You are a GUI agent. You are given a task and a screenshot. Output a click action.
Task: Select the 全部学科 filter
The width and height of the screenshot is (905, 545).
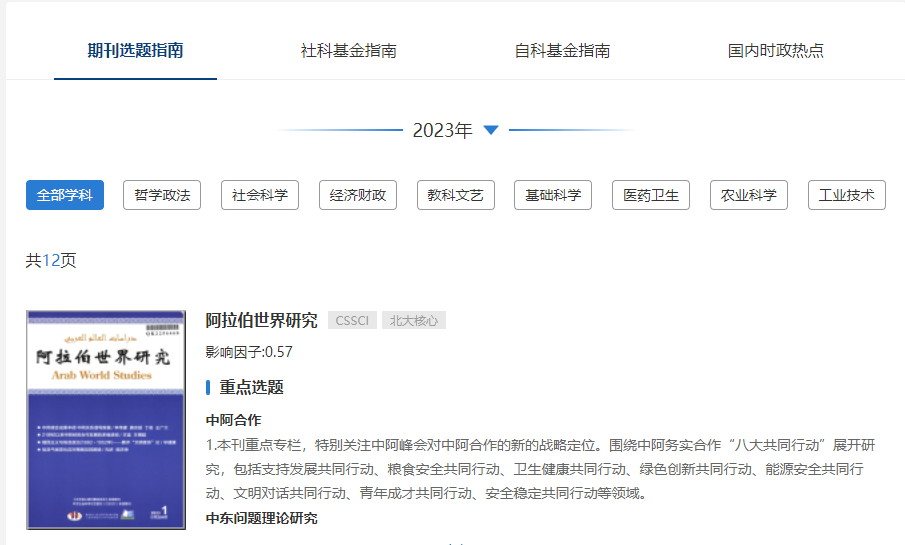coord(65,195)
